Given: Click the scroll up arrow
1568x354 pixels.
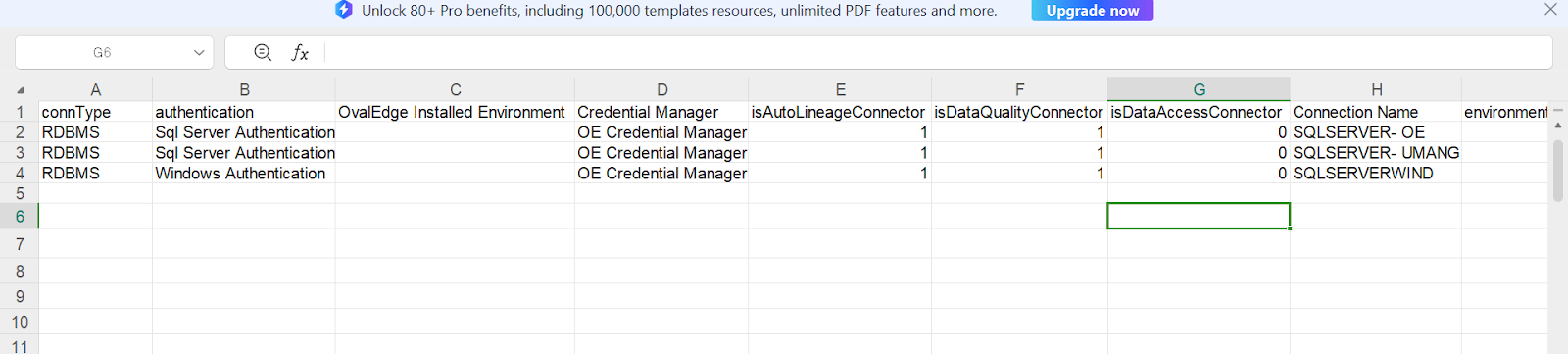Looking at the screenshot, I should coord(1558,126).
